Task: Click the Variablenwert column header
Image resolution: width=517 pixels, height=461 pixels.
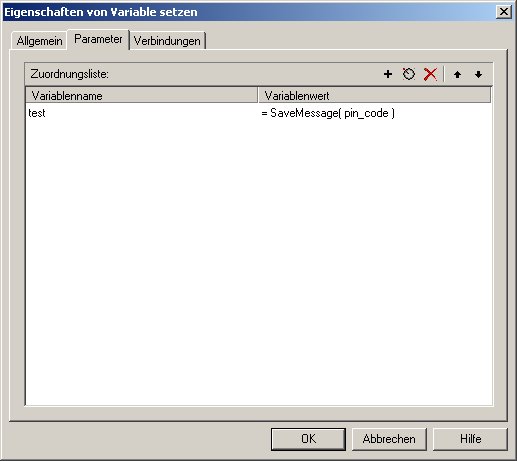Action: click(x=375, y=96)
